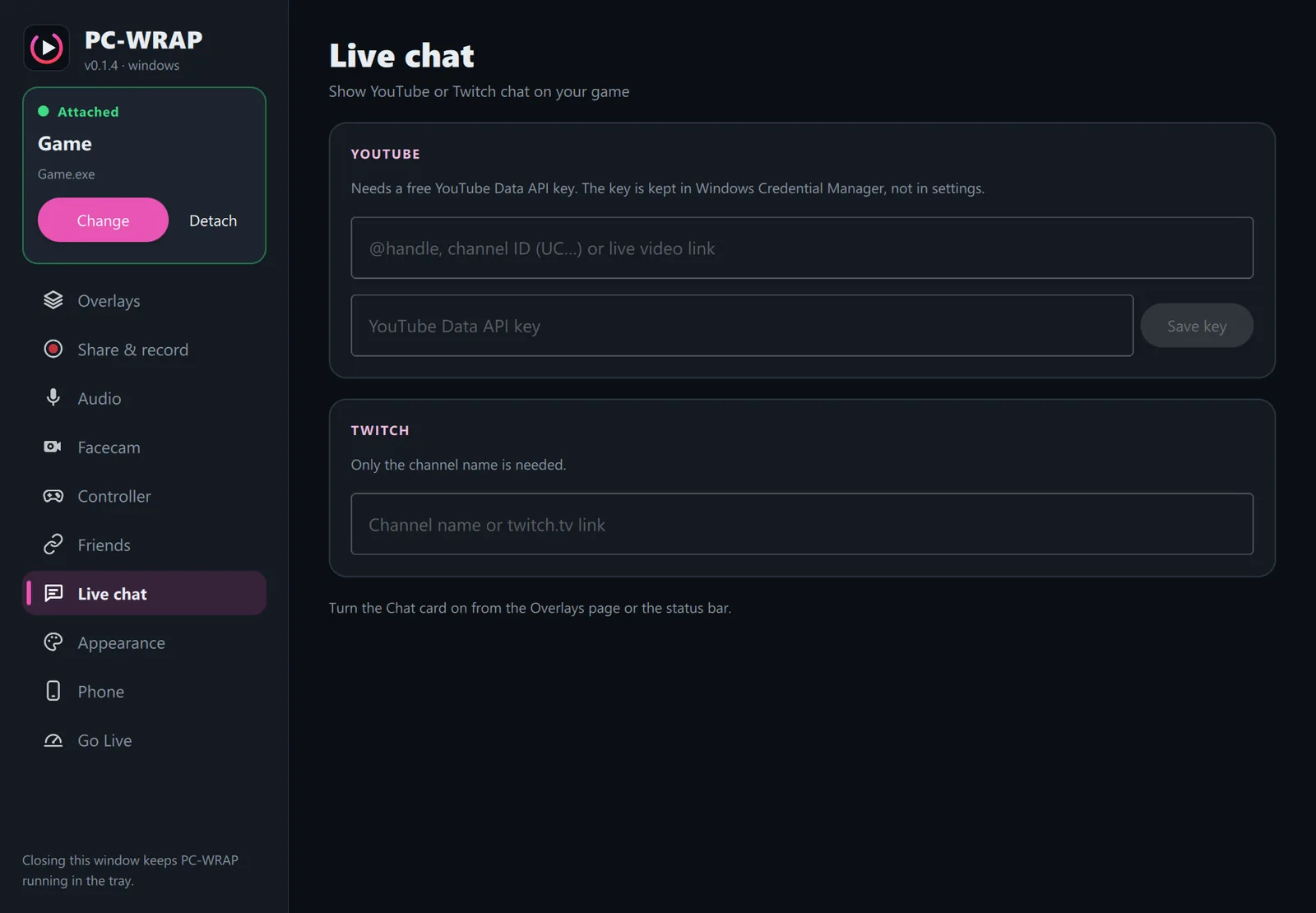Go to the Go Live page
Image resolution: width=1316 pixels, height=913 pixels.
pos(144,740)
